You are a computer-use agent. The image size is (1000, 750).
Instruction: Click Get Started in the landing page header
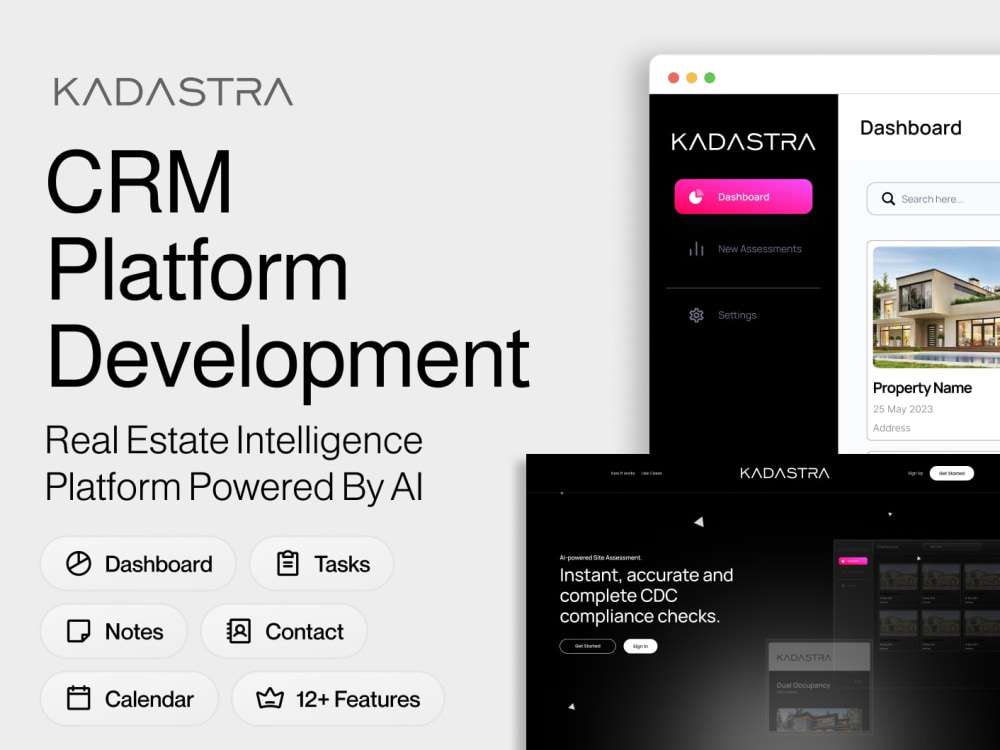952,473
